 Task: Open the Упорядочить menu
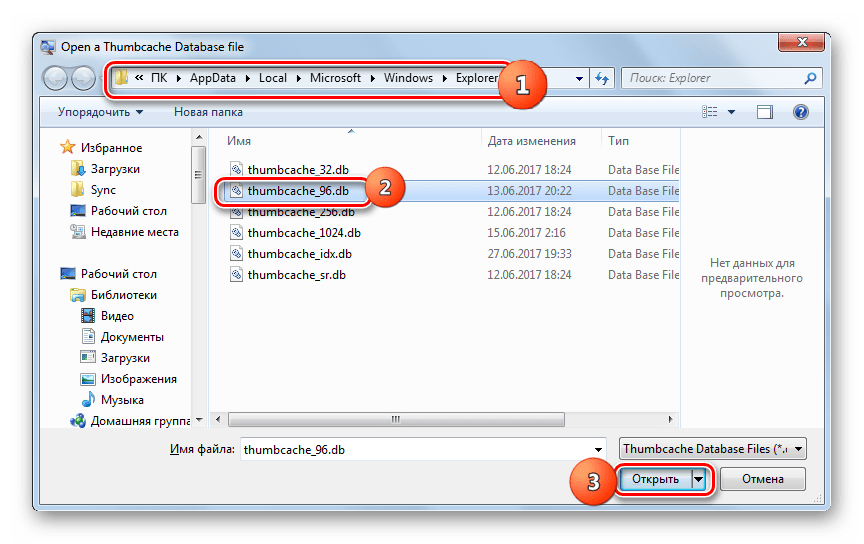100,112
